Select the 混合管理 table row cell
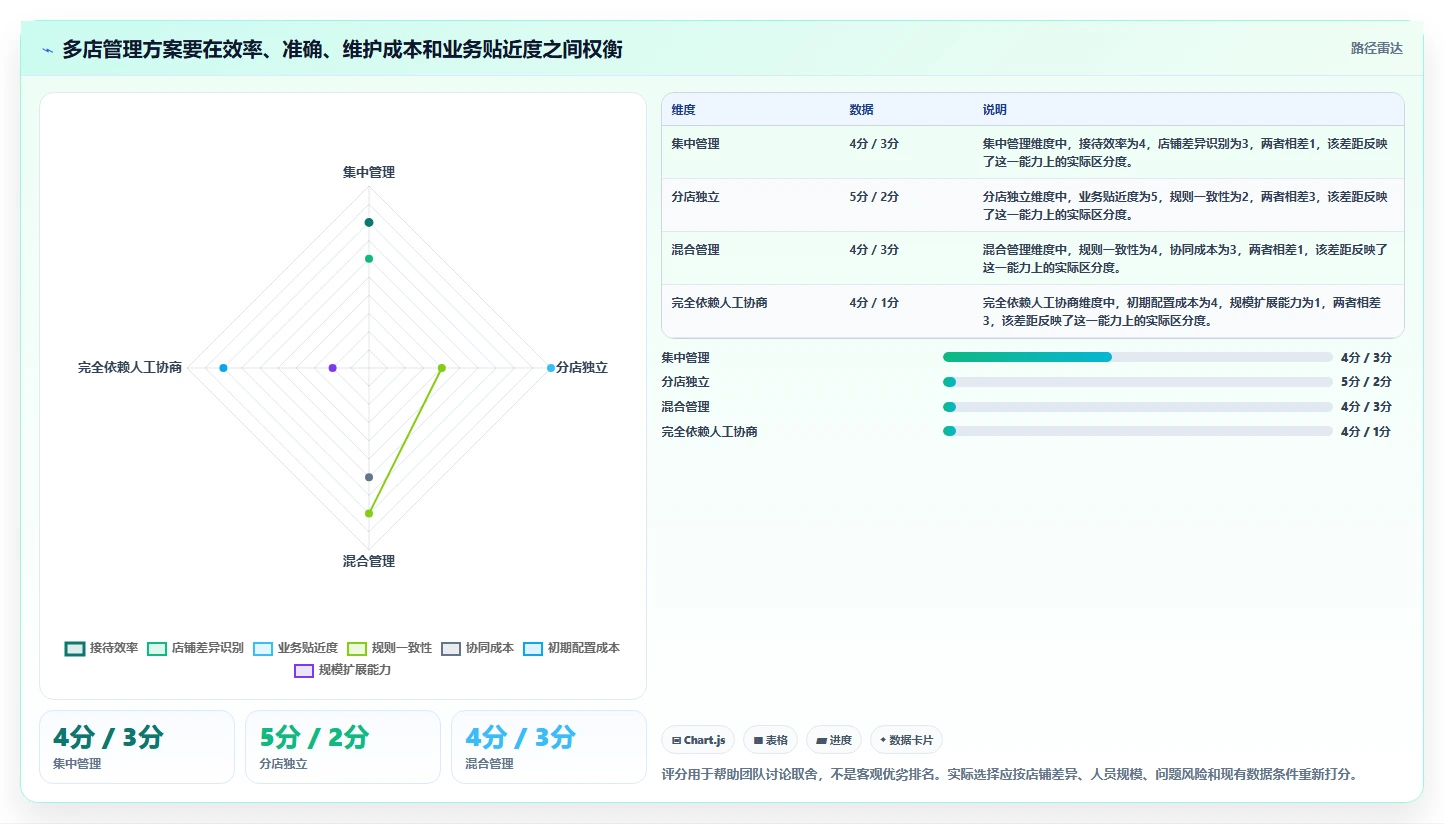1444x824 pixels. click(x=696, y=250)
